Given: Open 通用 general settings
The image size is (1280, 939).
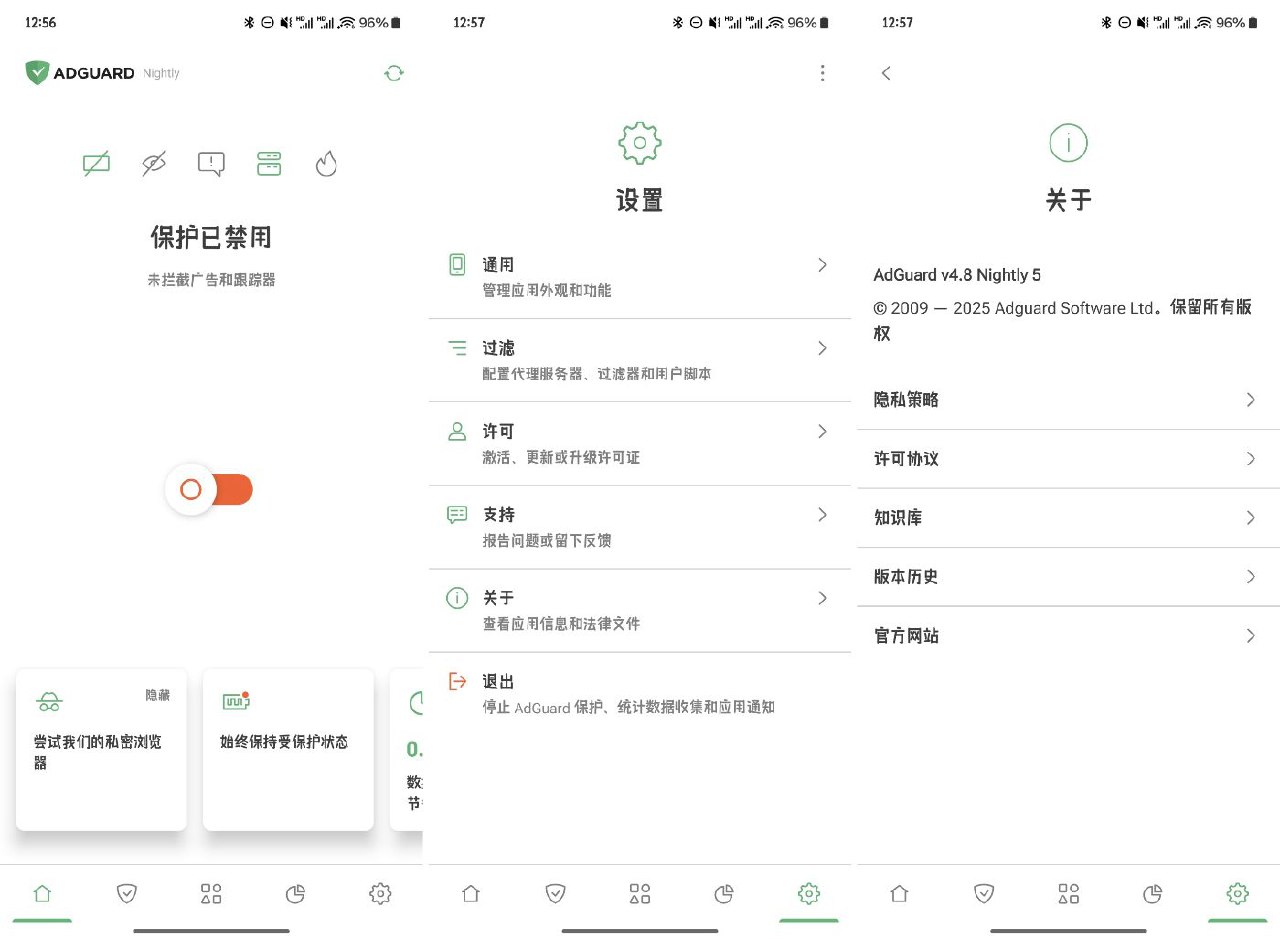Looking at the screenshot, I should click(640, 277).
